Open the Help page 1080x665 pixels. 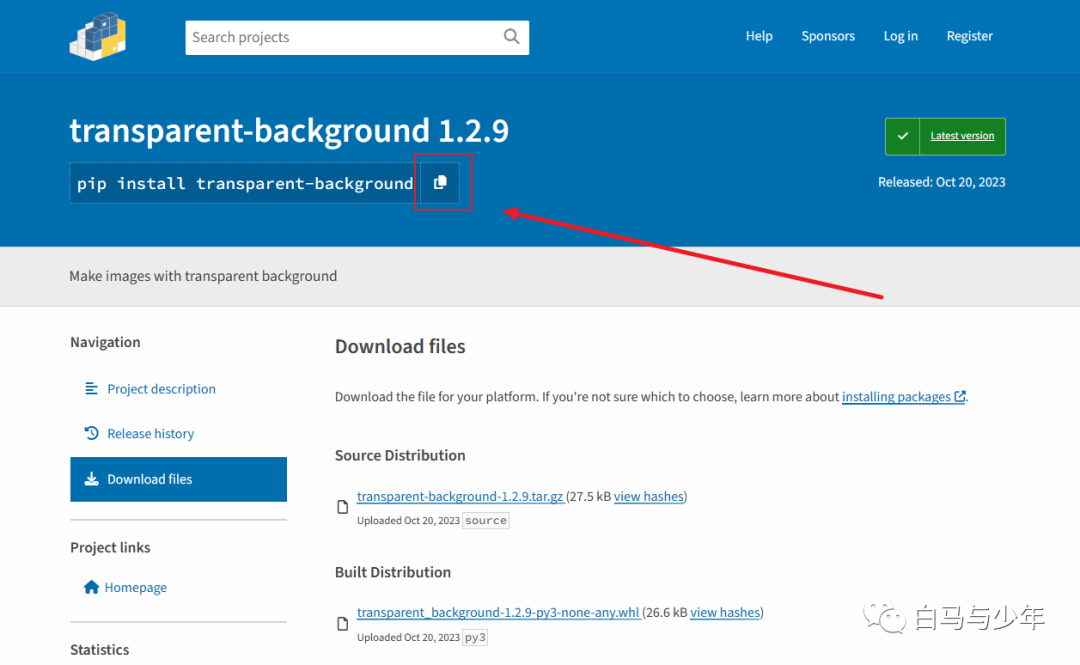759,36
